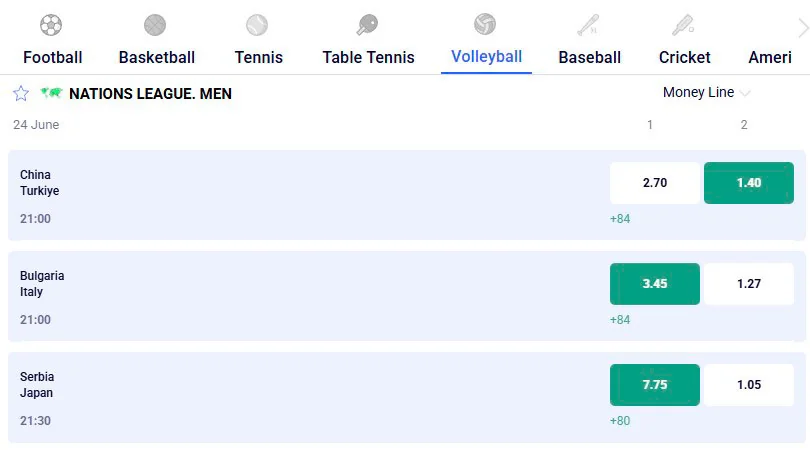Click the world map flag icon
Screen dimensions: 810x450
click(x=51, y=93)
